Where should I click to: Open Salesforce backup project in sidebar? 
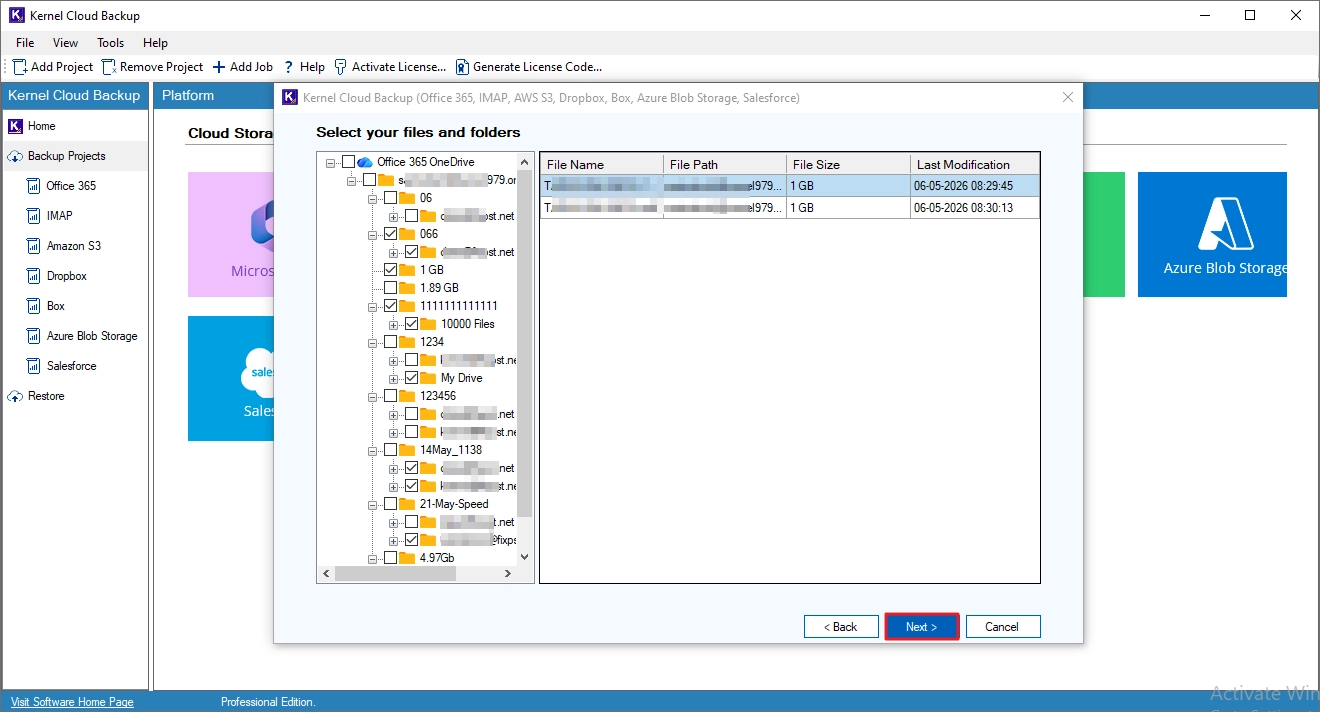click(71, 366)
